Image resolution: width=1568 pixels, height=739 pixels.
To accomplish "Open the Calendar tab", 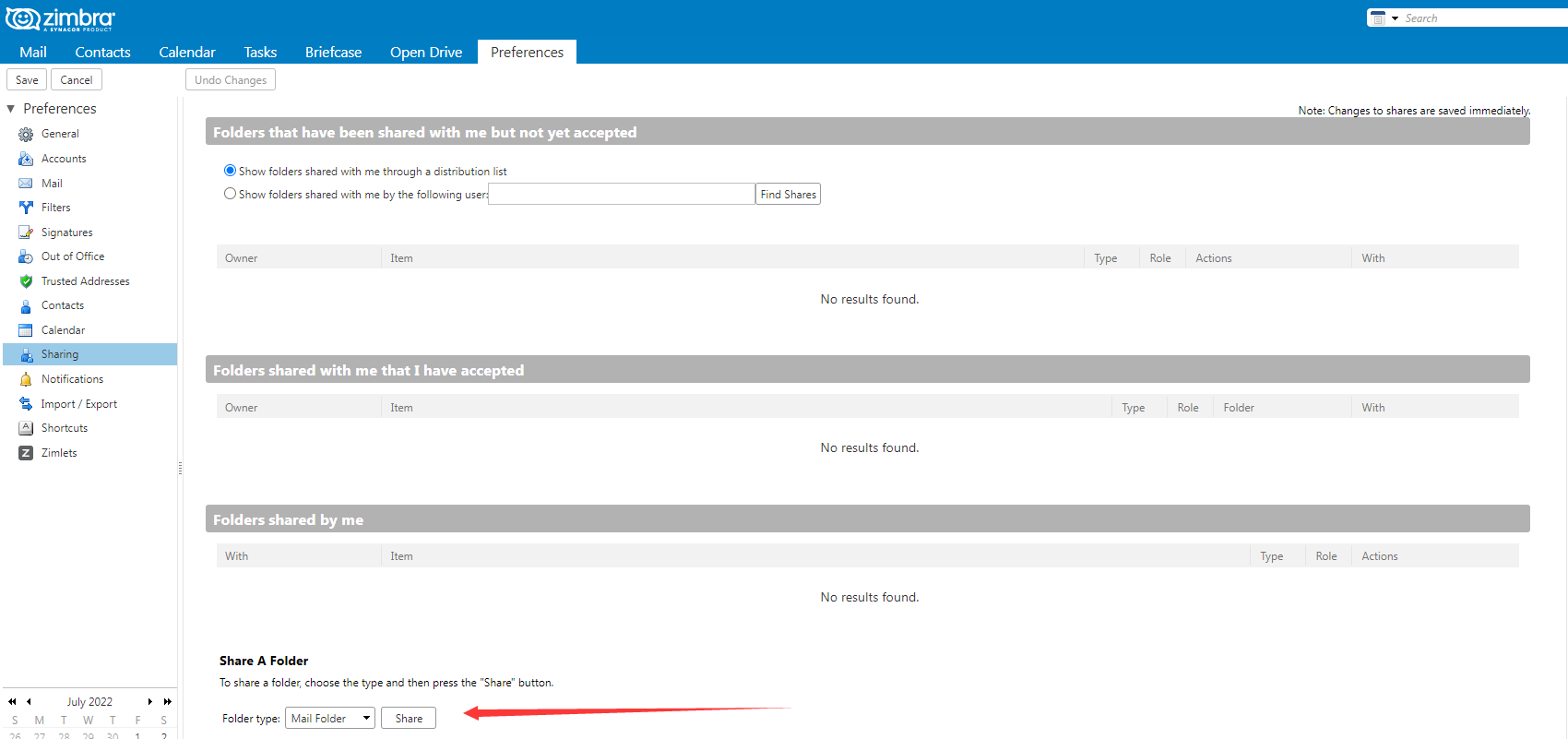I will click(187, 53).
